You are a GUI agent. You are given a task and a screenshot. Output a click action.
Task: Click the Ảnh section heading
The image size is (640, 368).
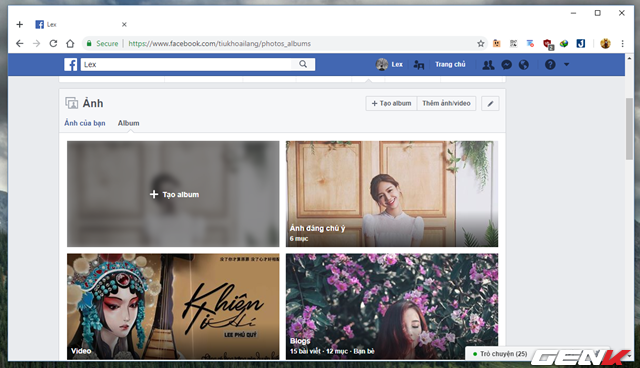pyautogui.click(x=93, y=103)
